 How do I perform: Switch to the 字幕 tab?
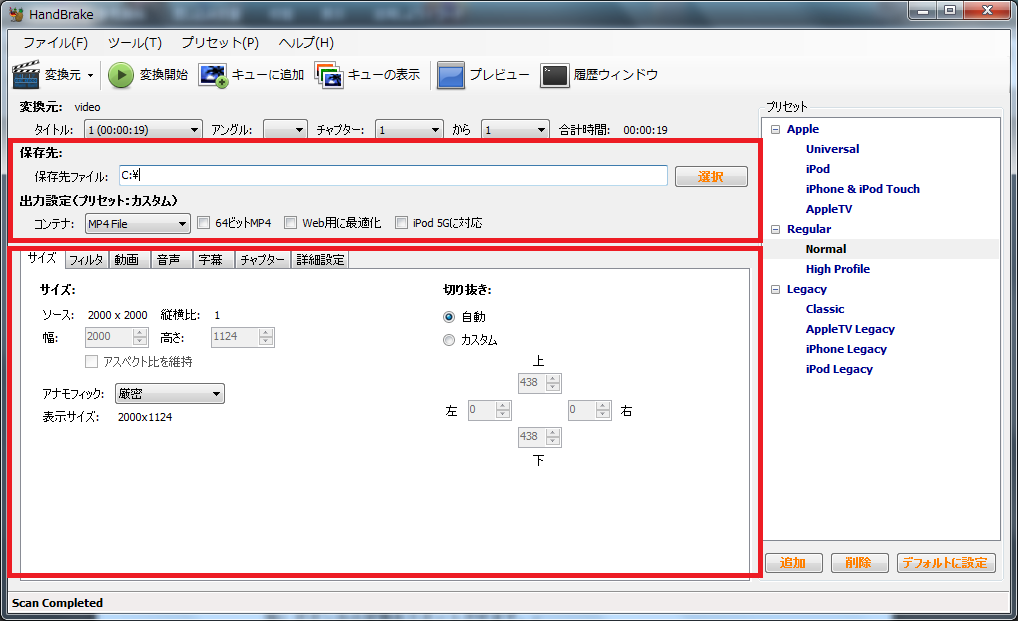click(214, 260)
